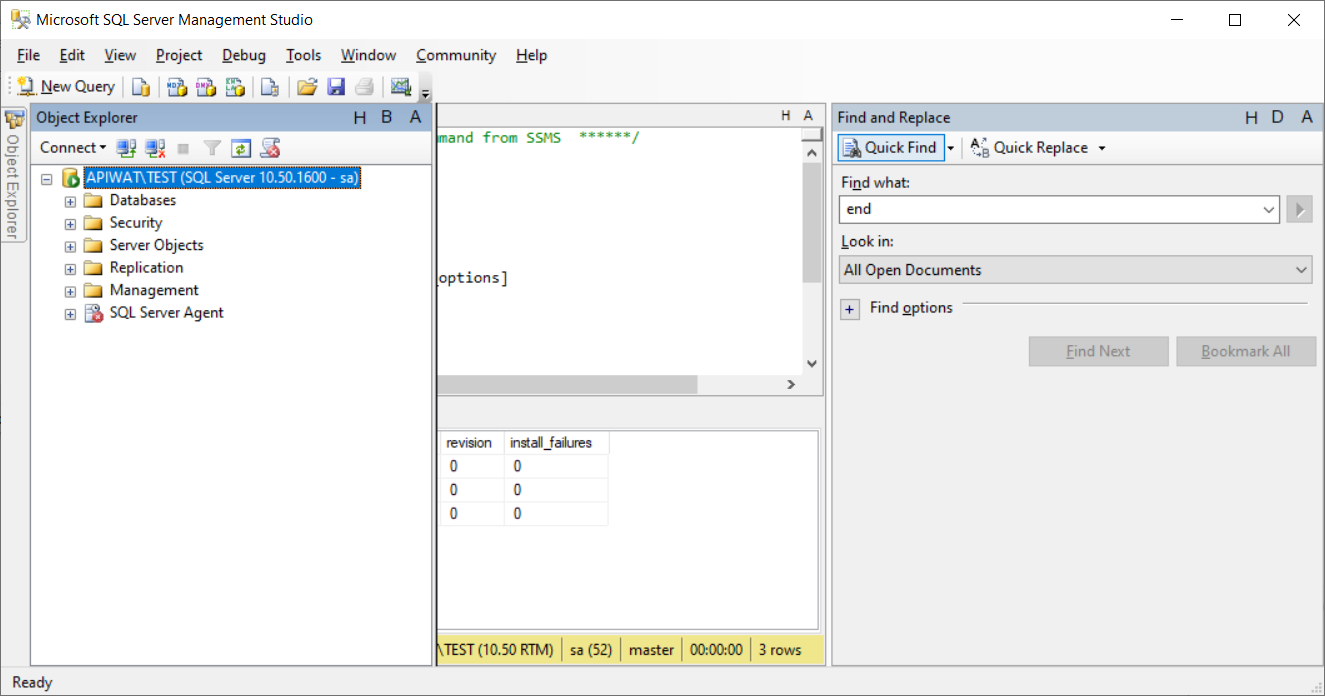Save the current query with the floppy icon

[336, 87]
